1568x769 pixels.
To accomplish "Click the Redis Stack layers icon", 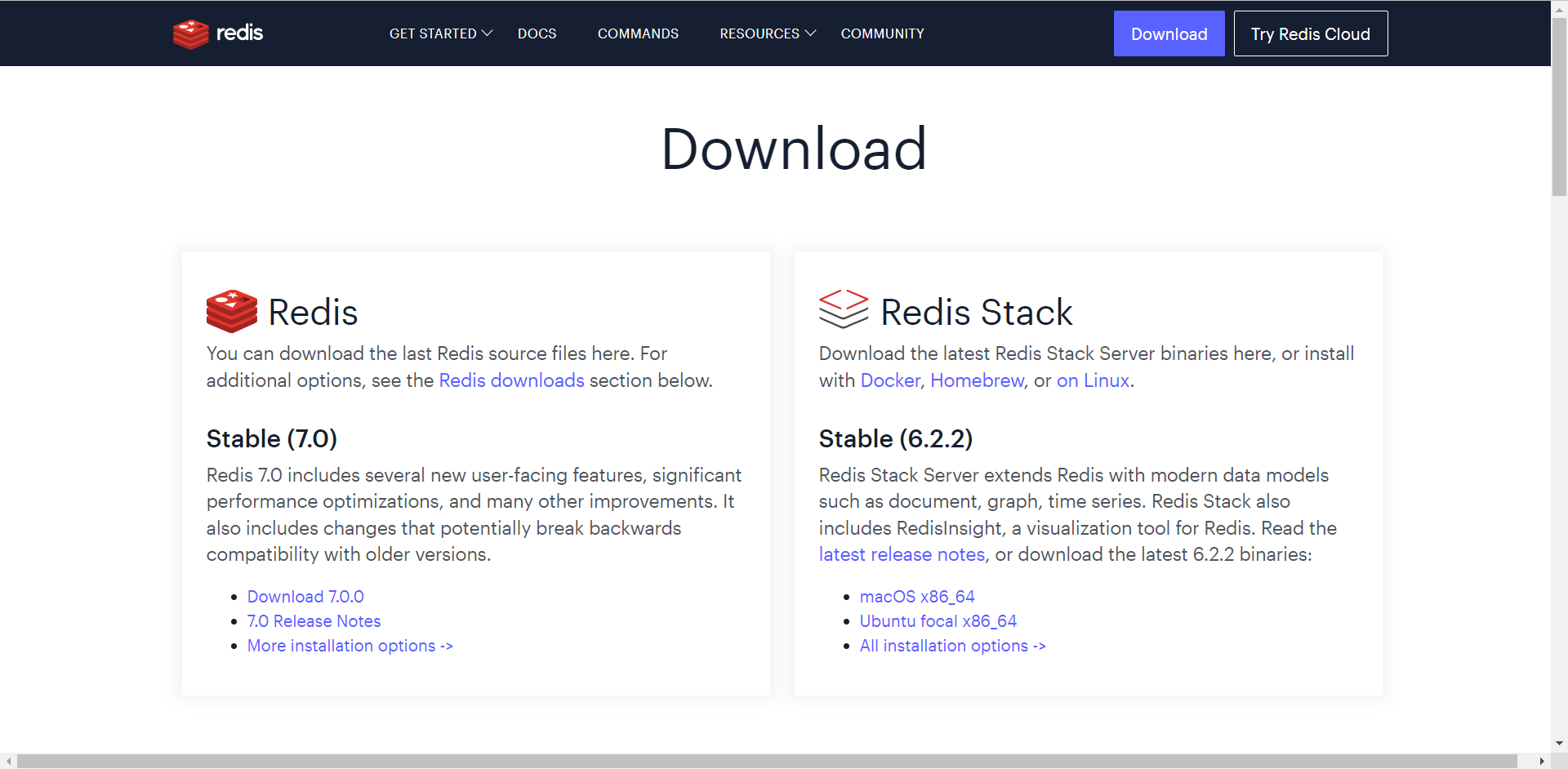I will pos(843,309).
